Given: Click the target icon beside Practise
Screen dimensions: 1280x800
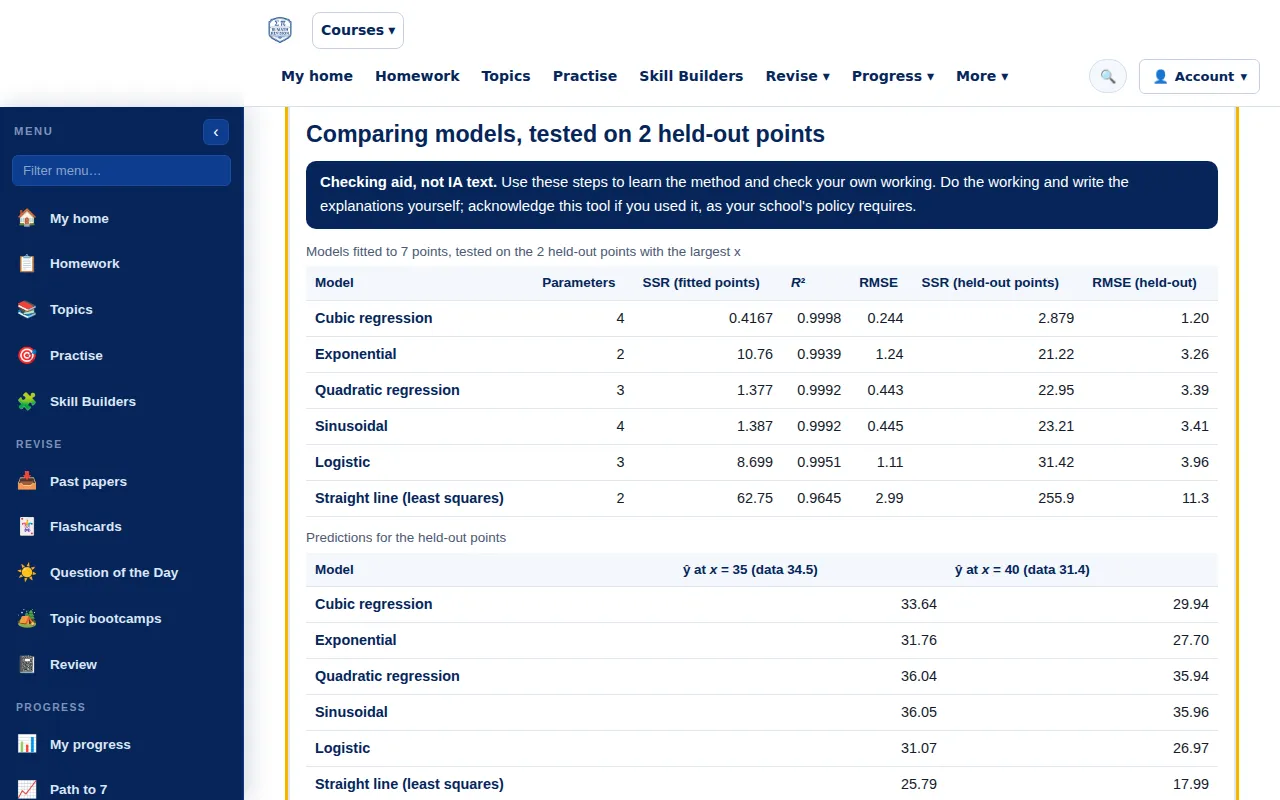Looking at the screenshot, I should pos(27,356).
